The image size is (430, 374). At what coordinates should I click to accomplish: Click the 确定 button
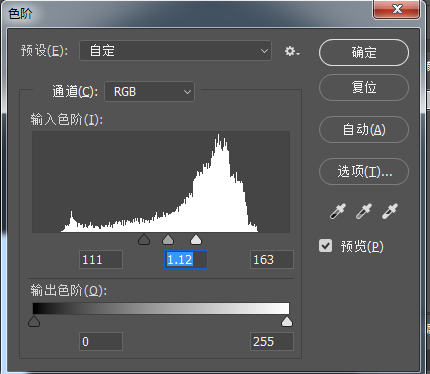(364, 52)
